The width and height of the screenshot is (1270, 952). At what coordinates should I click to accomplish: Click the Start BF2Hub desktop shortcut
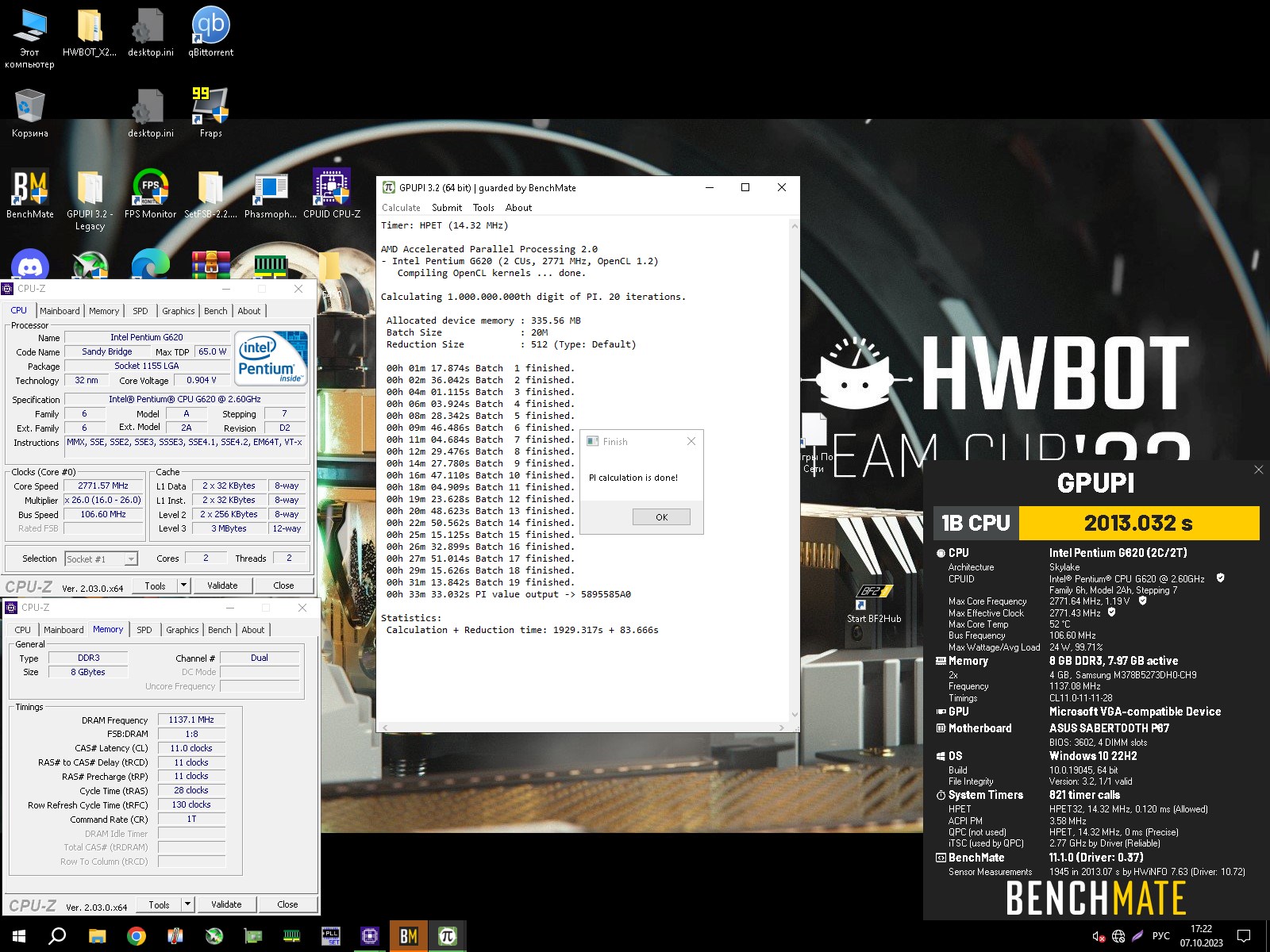click(874, 604)
